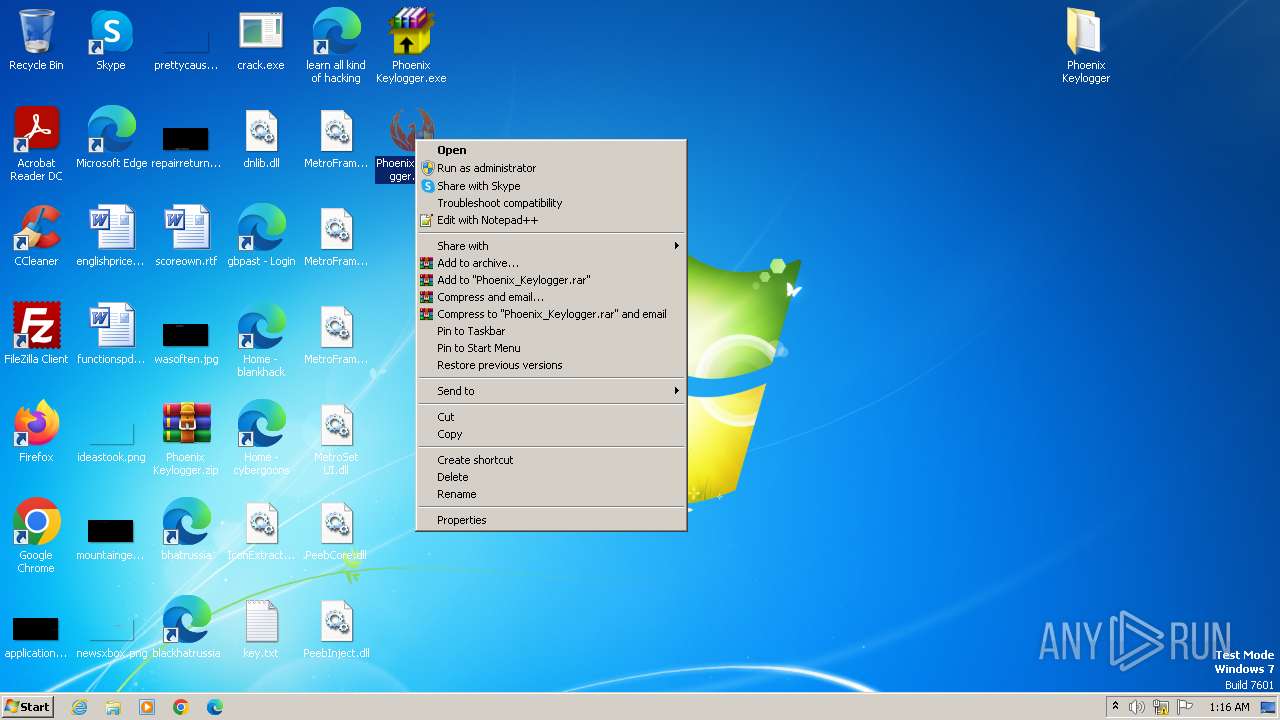
Task: Open Windows Explorer from the taskbar
Action: click(113, 707)
